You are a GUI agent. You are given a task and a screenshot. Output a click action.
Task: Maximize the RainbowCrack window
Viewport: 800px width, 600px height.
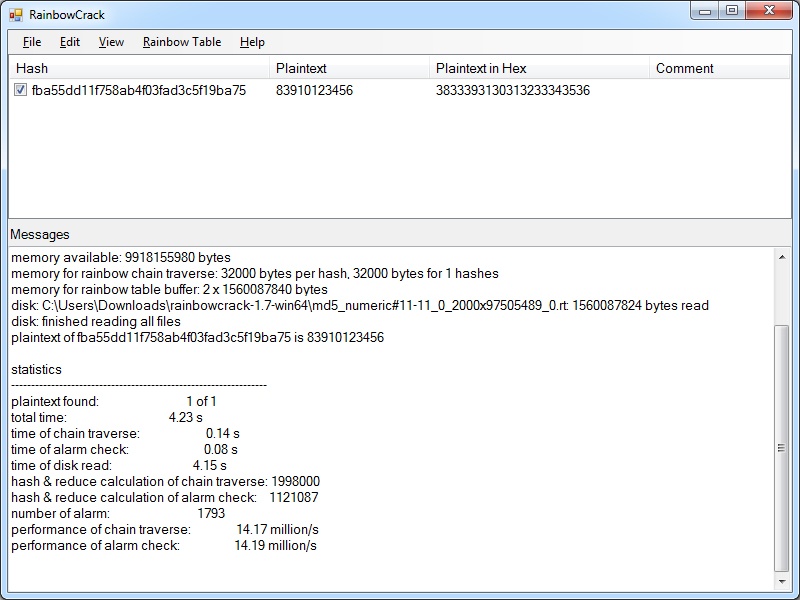pos(732,11)
